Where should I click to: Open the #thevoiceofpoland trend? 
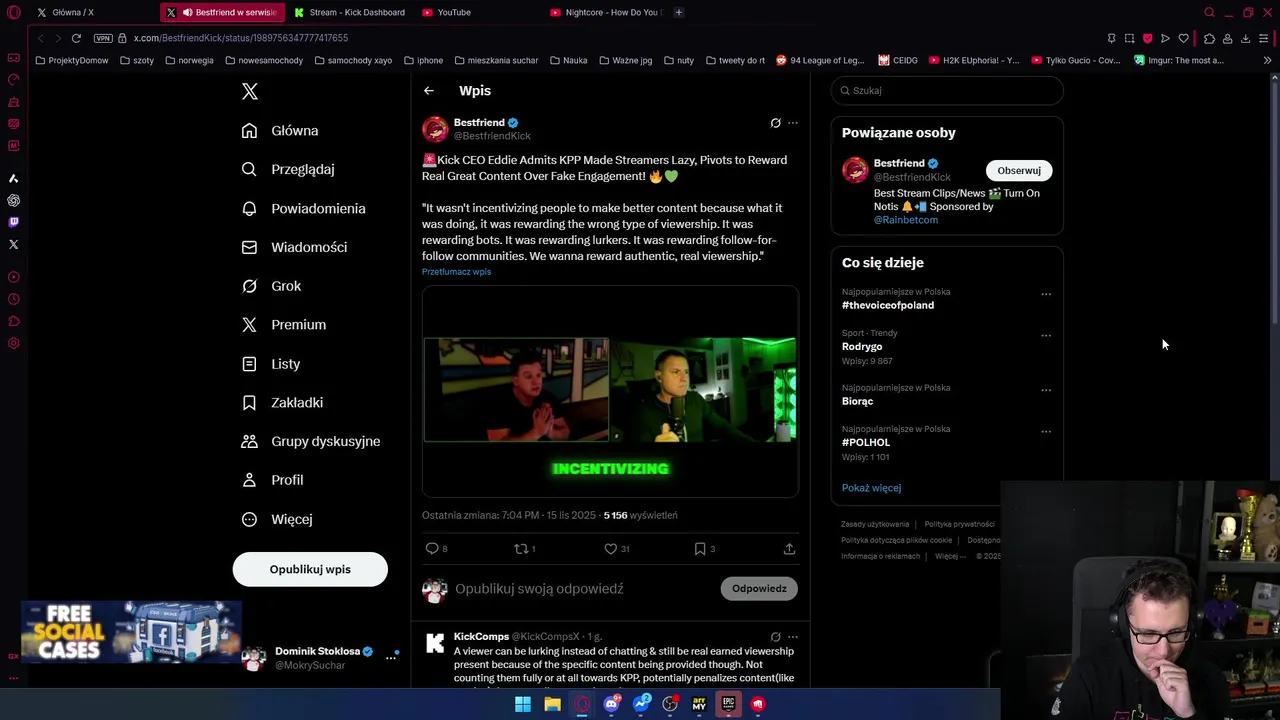(x=888, y=305)
